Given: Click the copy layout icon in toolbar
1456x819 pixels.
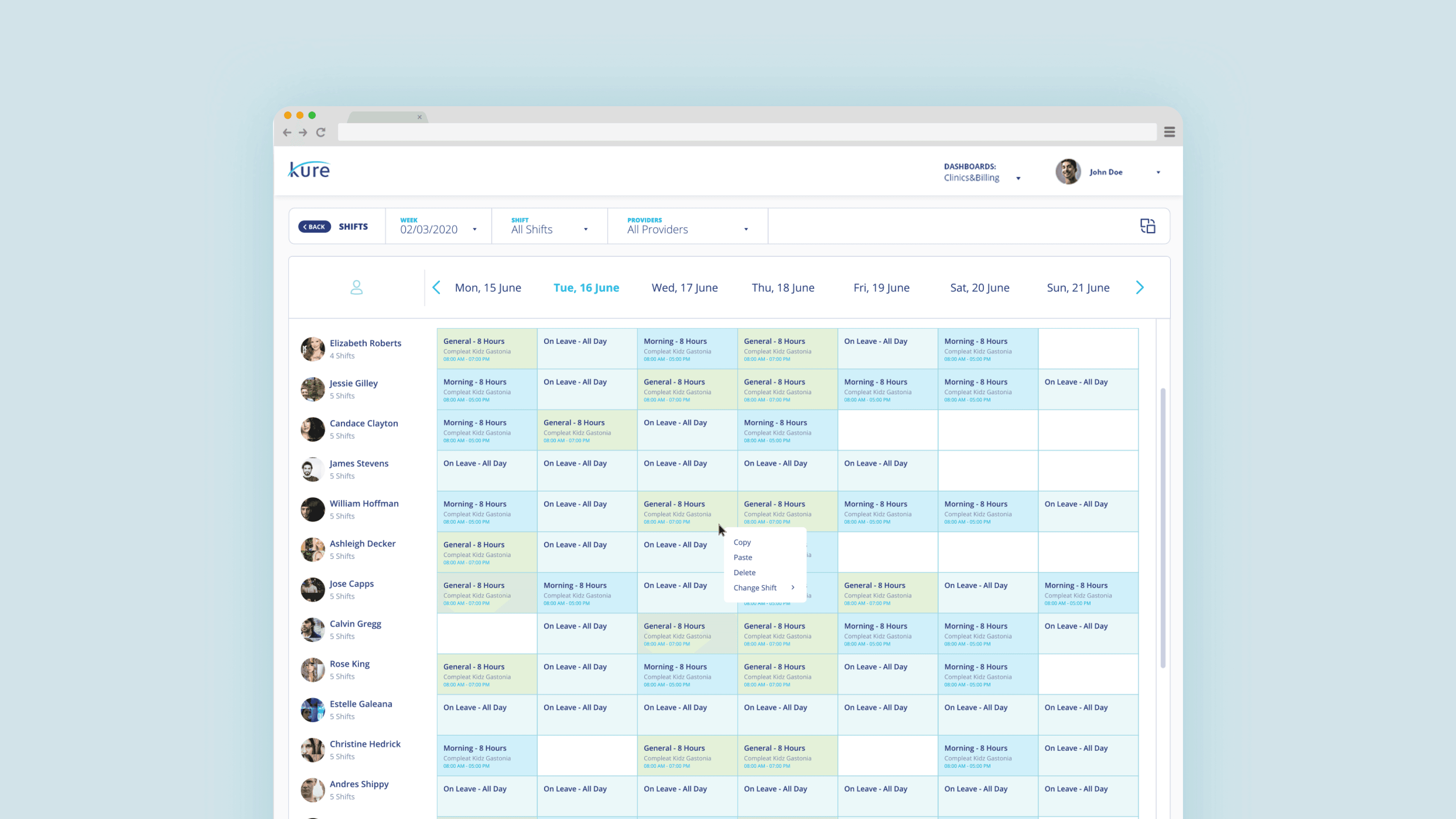Looking at the screenshot, I should click(x=1147, y=226).
